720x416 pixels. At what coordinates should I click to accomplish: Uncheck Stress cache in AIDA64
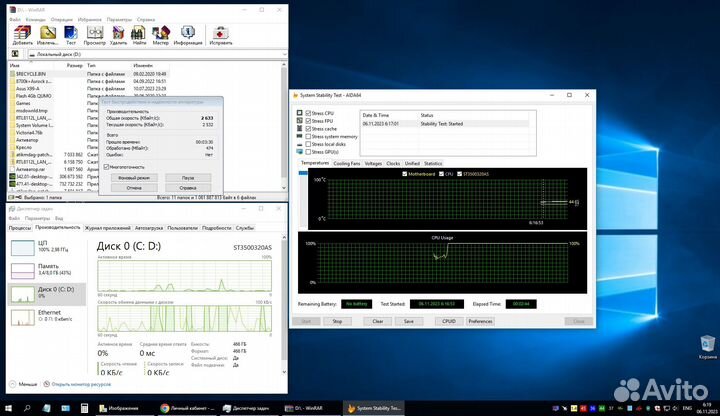[308, 129]
